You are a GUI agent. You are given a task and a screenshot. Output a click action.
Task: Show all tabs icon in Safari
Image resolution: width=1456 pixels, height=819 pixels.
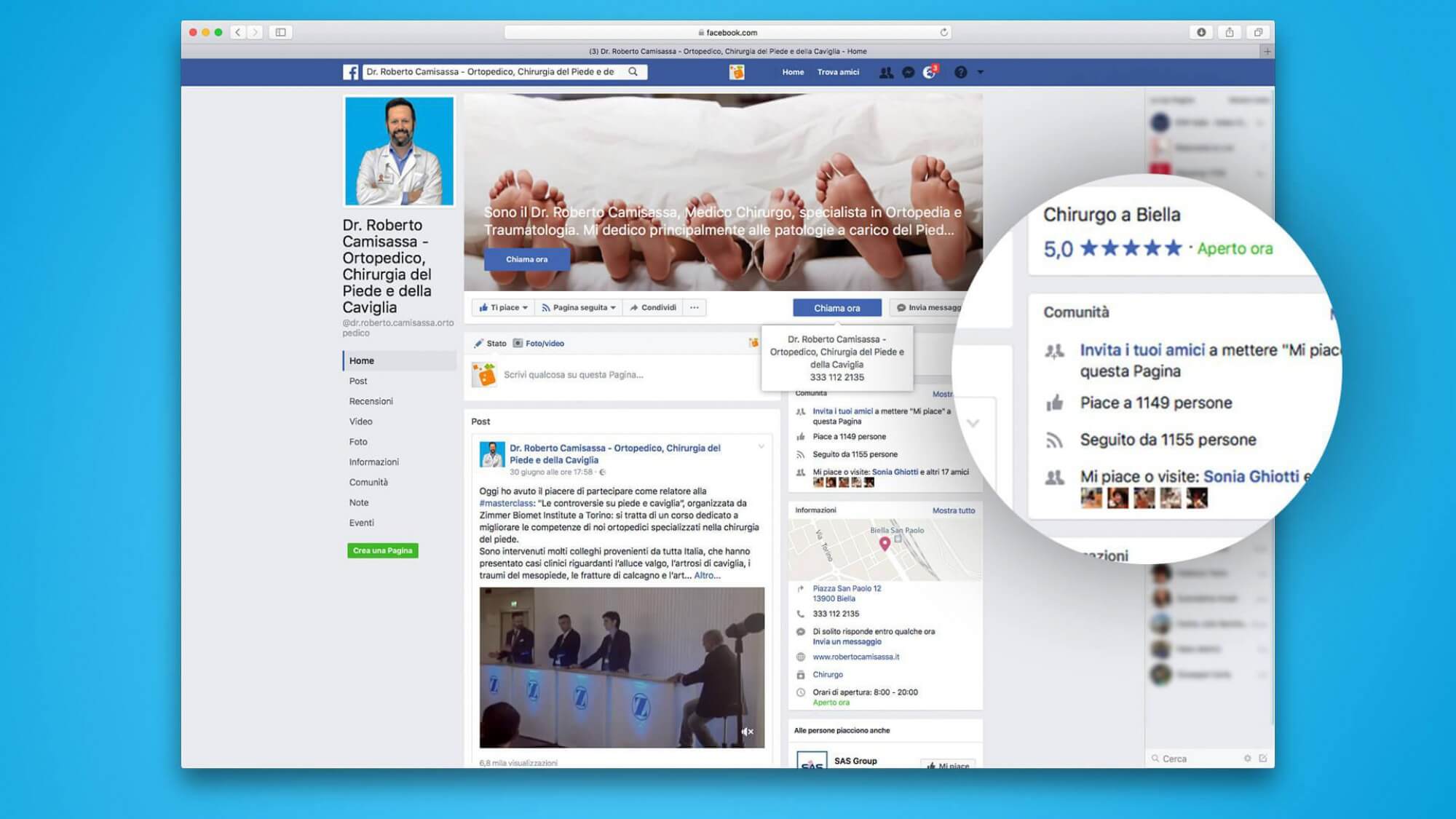pyautogui.click(x=1258, y=32)
